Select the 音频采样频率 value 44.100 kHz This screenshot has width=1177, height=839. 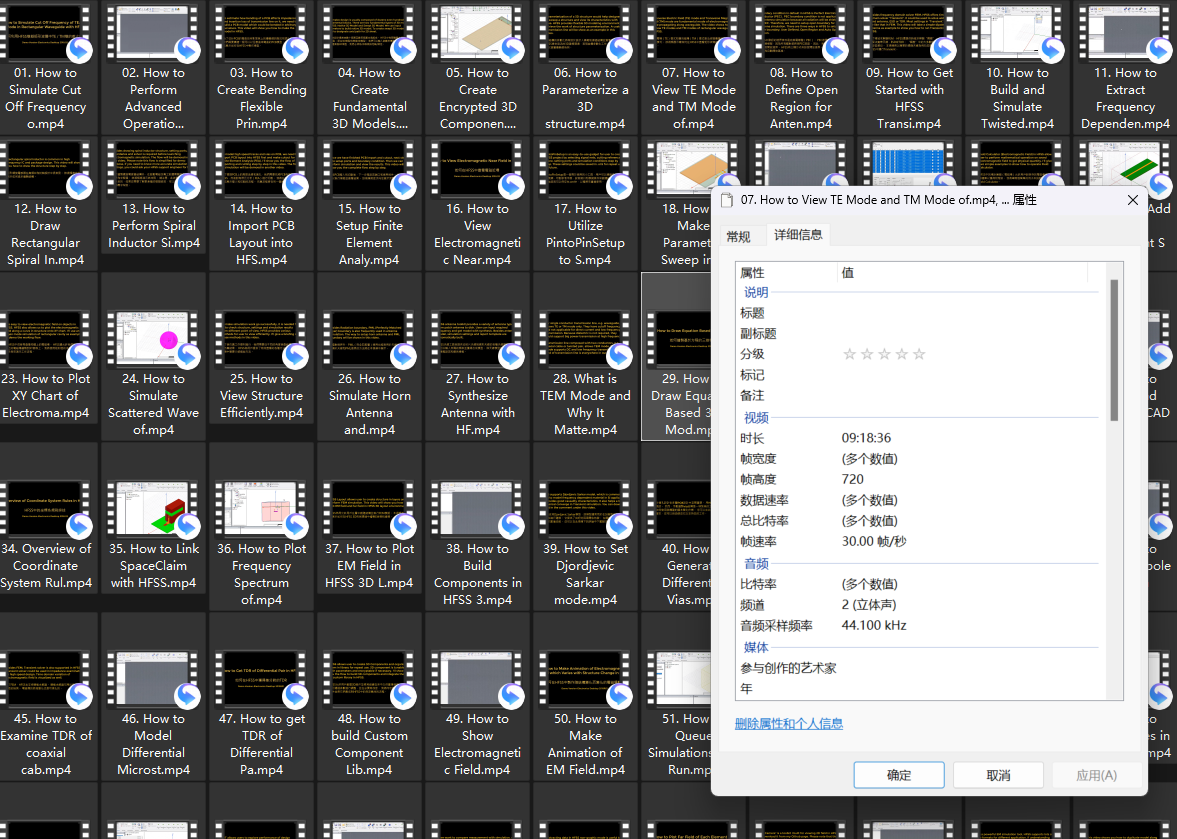874,625
